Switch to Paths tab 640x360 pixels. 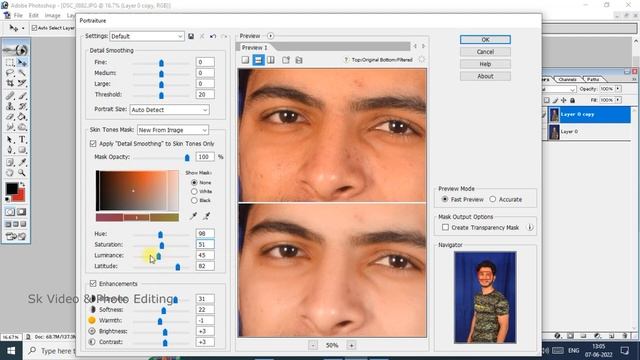(593, 79)
